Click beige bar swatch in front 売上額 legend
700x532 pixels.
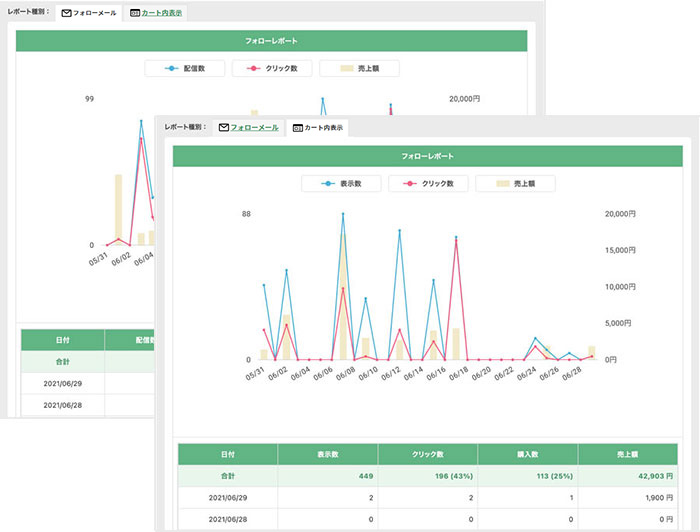503,183
